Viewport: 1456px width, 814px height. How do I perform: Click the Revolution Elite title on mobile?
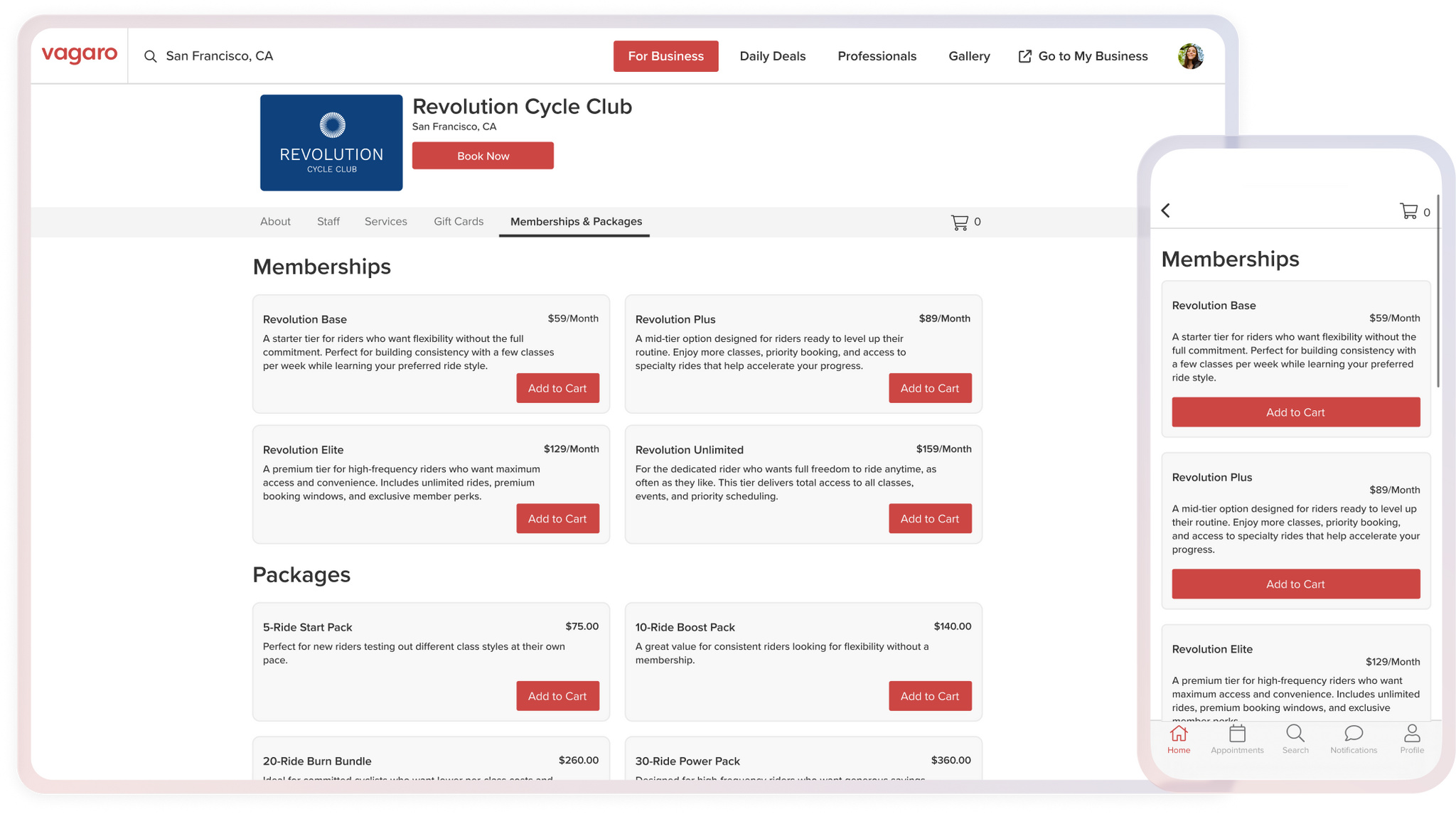[1213, 649]
